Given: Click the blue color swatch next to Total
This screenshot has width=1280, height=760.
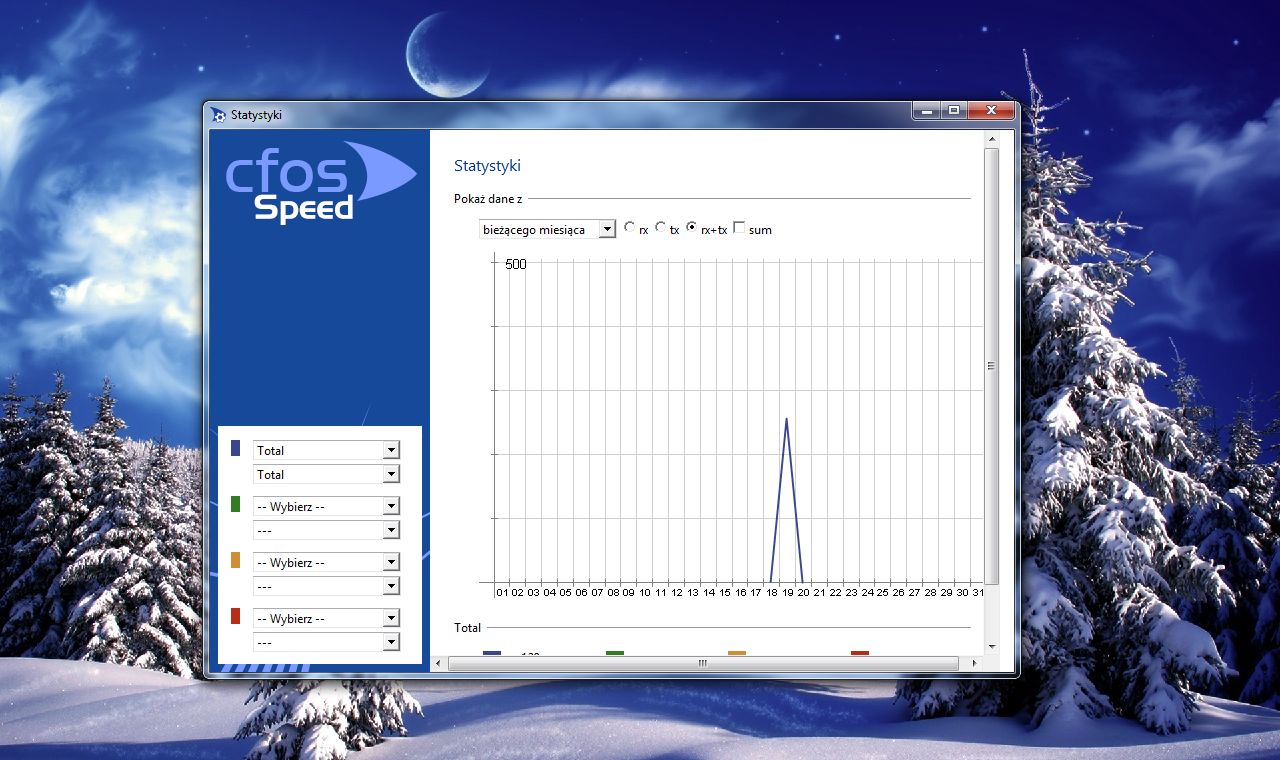Looking at the screenshot, I should coord(234,448).
